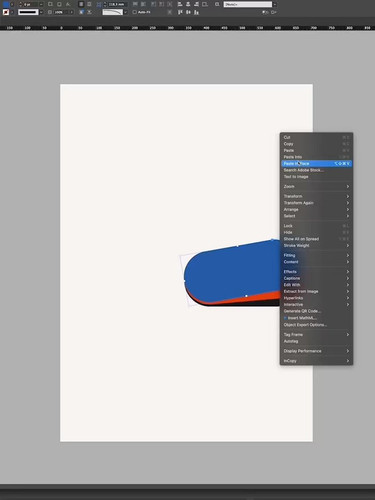Viewport: 375px width, 500px height.
Task: Expand Extract from Image submenu
Action: pos(316,291)
